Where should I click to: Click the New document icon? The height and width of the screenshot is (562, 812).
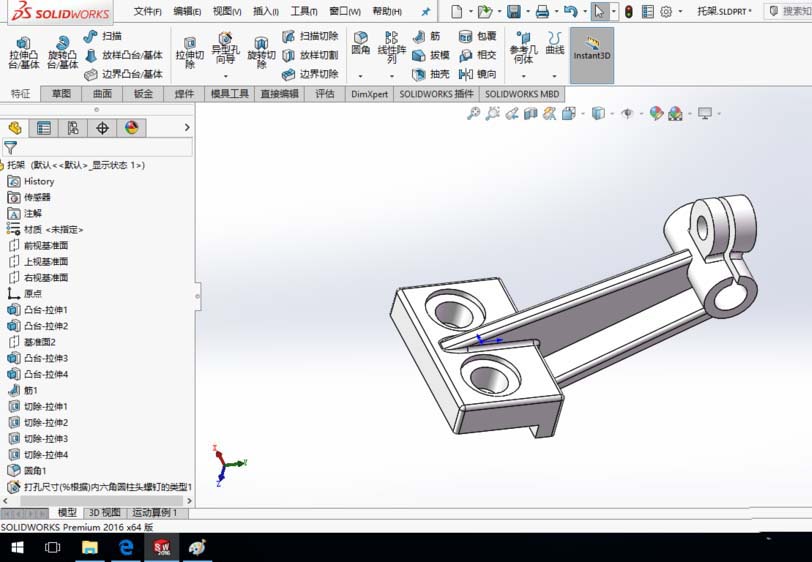(x=457, y=11)
